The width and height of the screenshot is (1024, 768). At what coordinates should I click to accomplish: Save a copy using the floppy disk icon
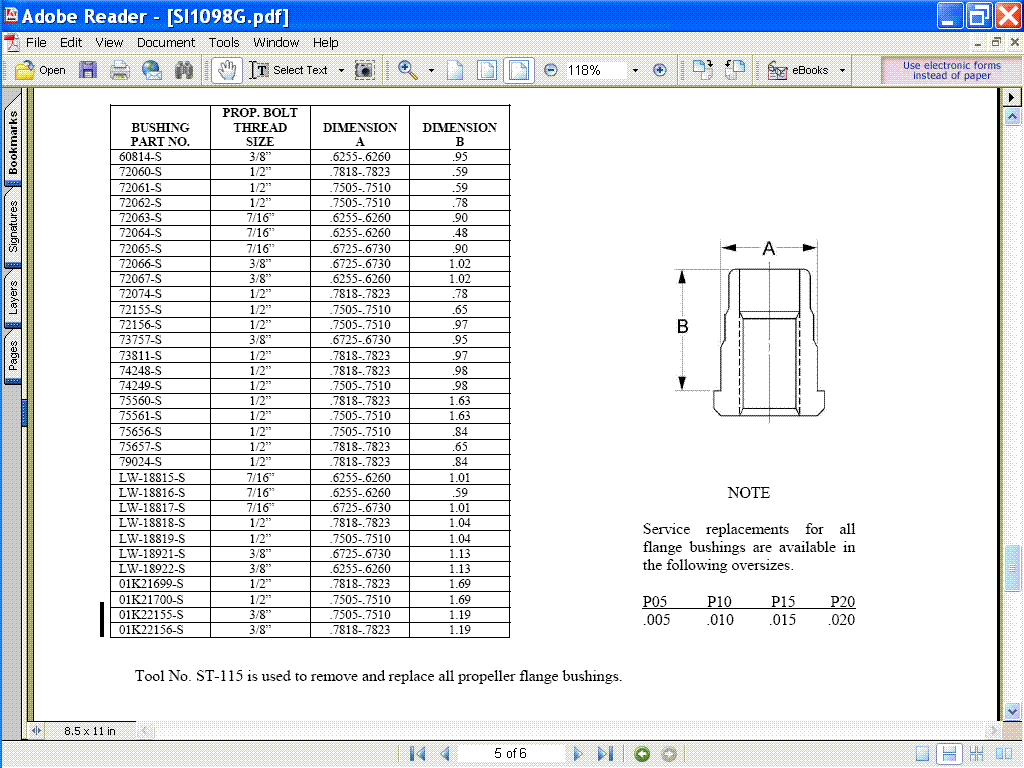pos(88,70)
